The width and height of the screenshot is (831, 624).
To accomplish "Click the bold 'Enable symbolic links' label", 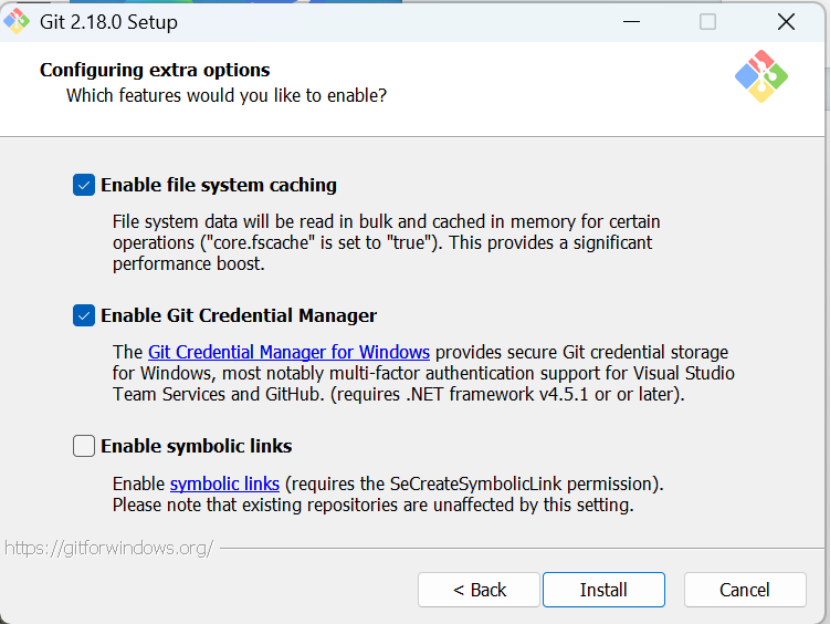I will click(196, 446).
